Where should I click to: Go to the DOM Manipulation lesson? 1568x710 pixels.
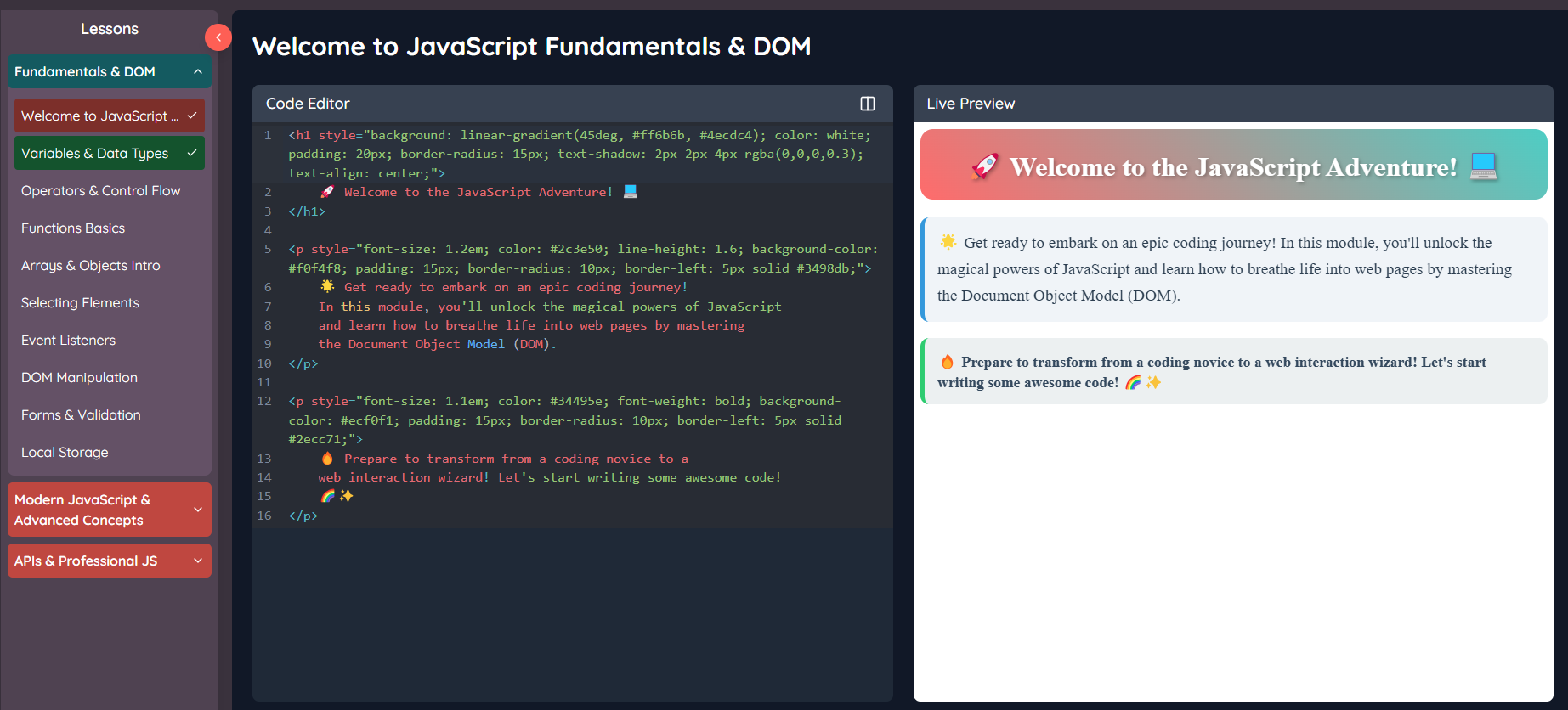(110, 377)
